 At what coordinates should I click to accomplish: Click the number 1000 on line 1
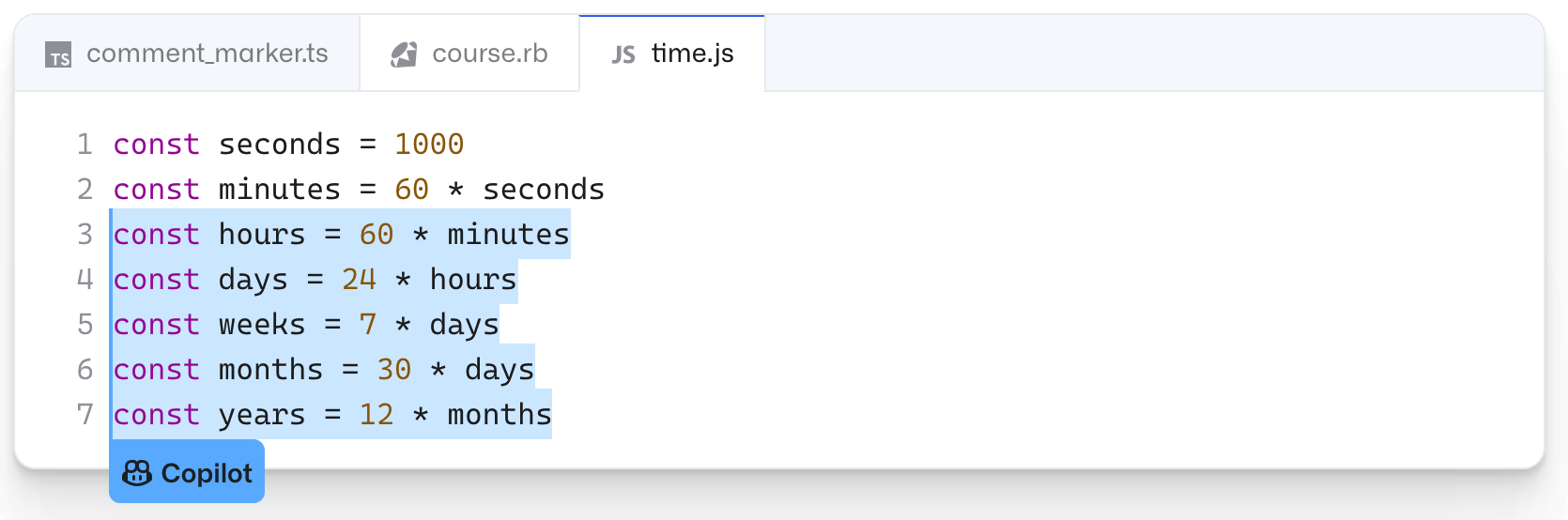(429, 144)
